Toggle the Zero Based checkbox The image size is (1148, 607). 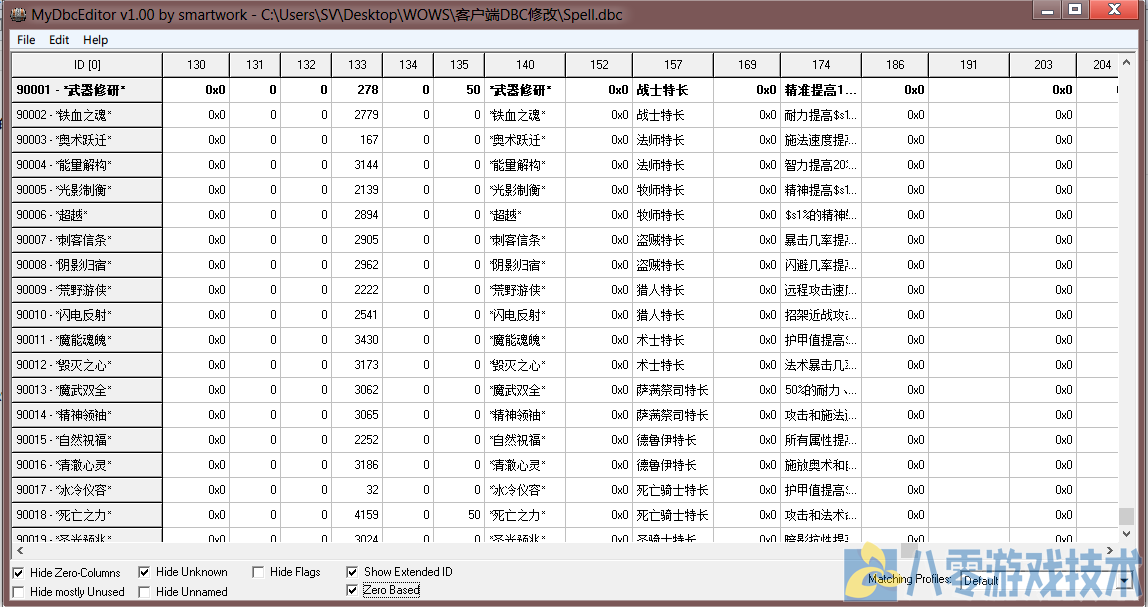coord(352,591)
